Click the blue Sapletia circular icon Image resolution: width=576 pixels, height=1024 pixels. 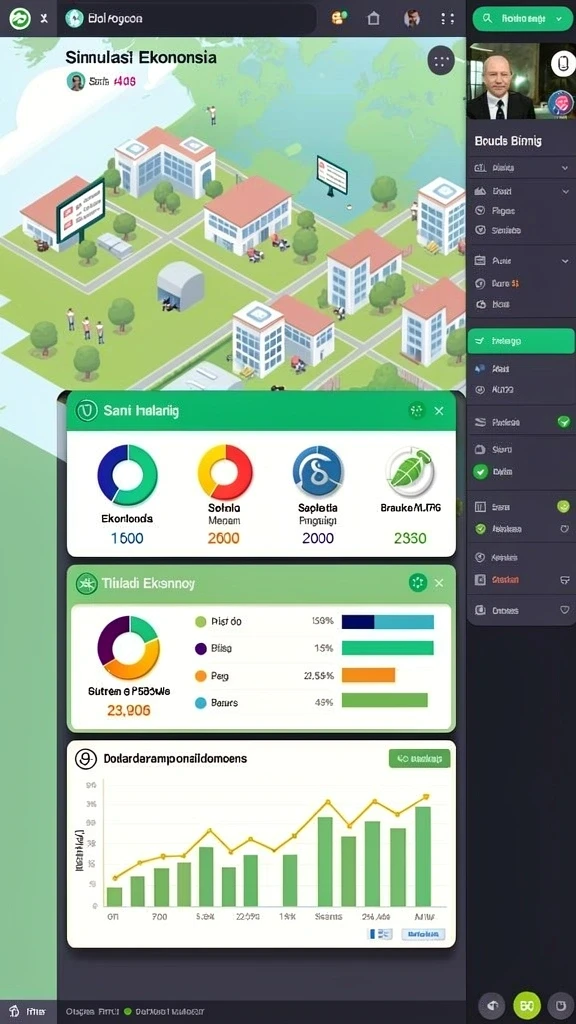(x=317, y=470)
